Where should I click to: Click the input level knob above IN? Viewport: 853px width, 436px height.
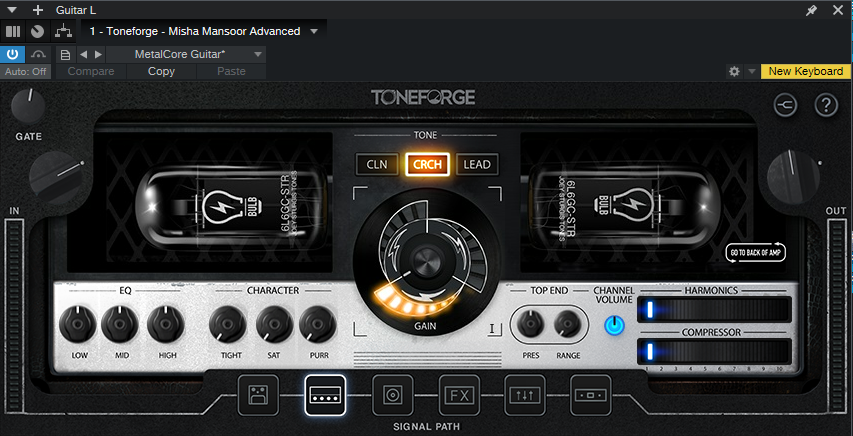click(x=55, y=178)
